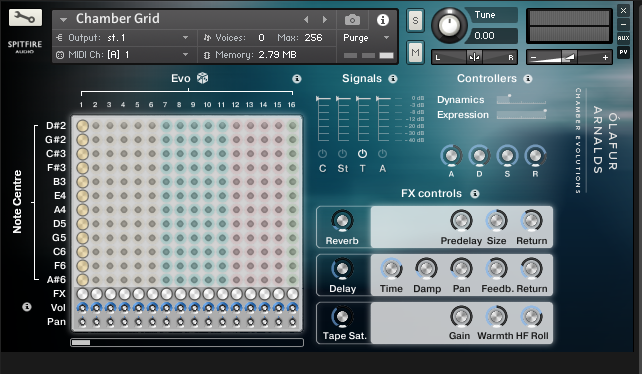Toggle the C signal power button
Viewport: 642px width, 374px height.
pyautogui.click(x=323, y=154)
